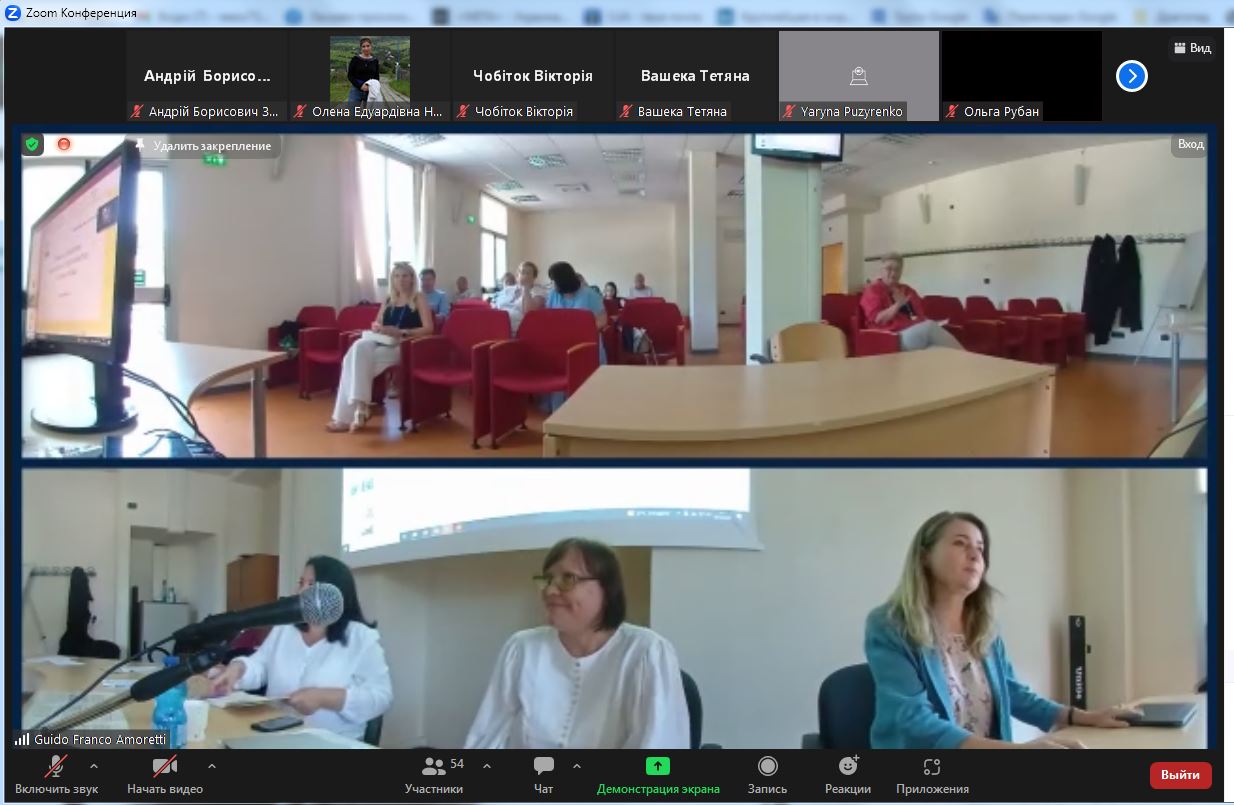Toggle microphone with Включить звук
Image resolution: width=1234 pixels, height=805 pixels.
[x=56, y=775]
